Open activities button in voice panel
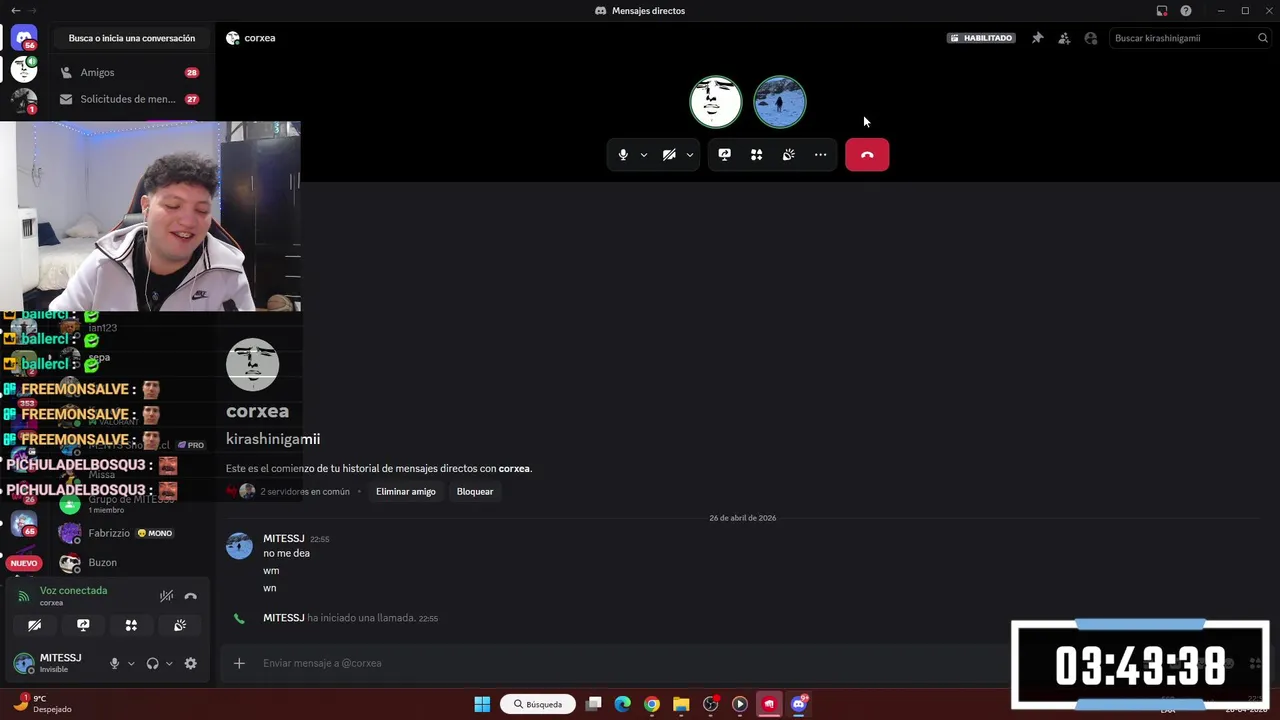1280x720 pixels. (131, 625)
